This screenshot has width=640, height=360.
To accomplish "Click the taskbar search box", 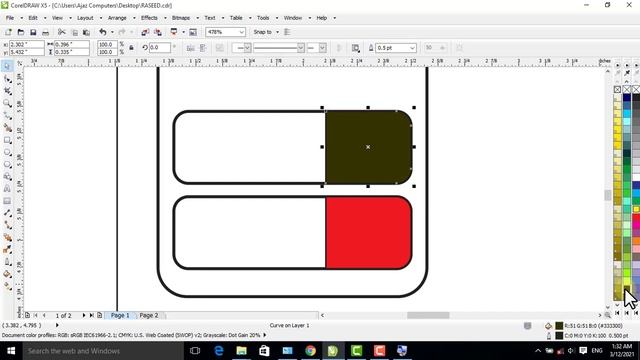I will pyautogui.click(x=102, y=351).
